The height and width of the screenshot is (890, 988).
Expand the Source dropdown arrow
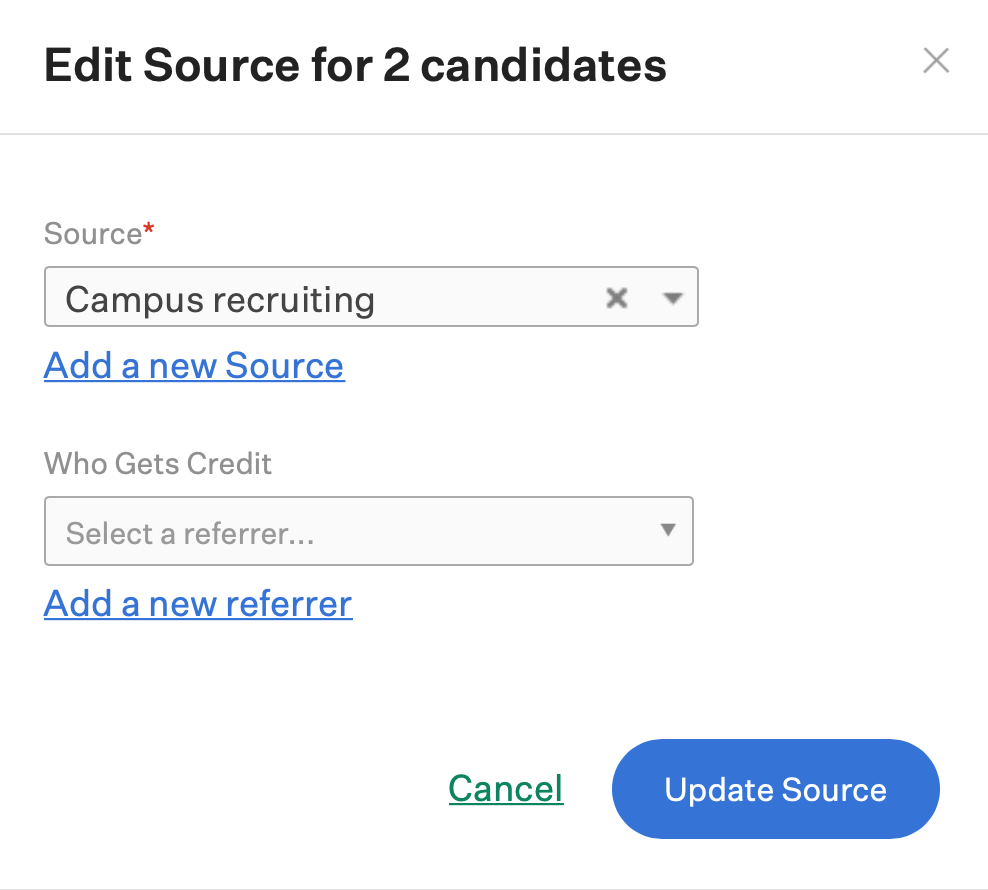[x=673, y=298]
